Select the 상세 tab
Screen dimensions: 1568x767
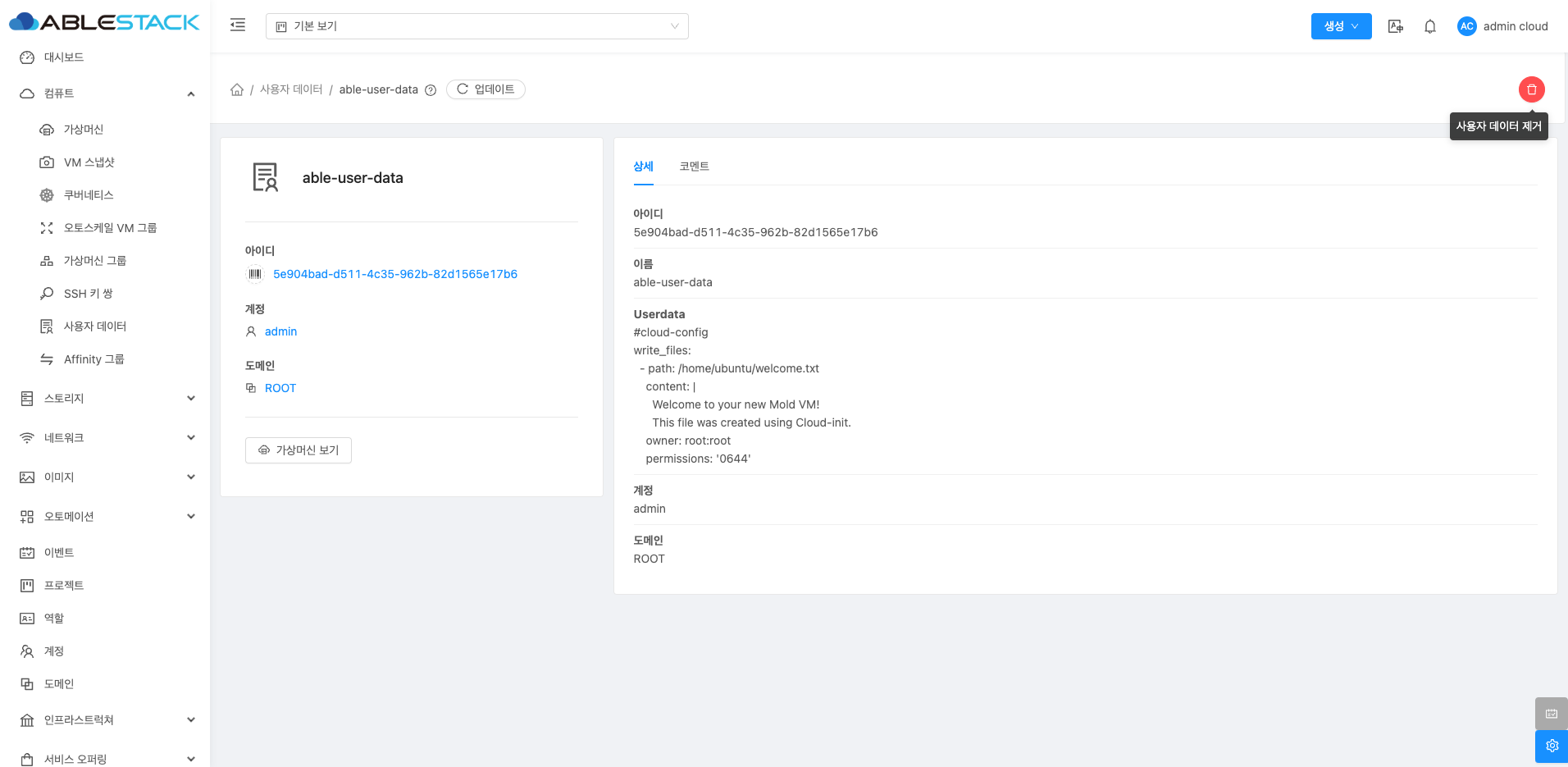click(643, 167)
